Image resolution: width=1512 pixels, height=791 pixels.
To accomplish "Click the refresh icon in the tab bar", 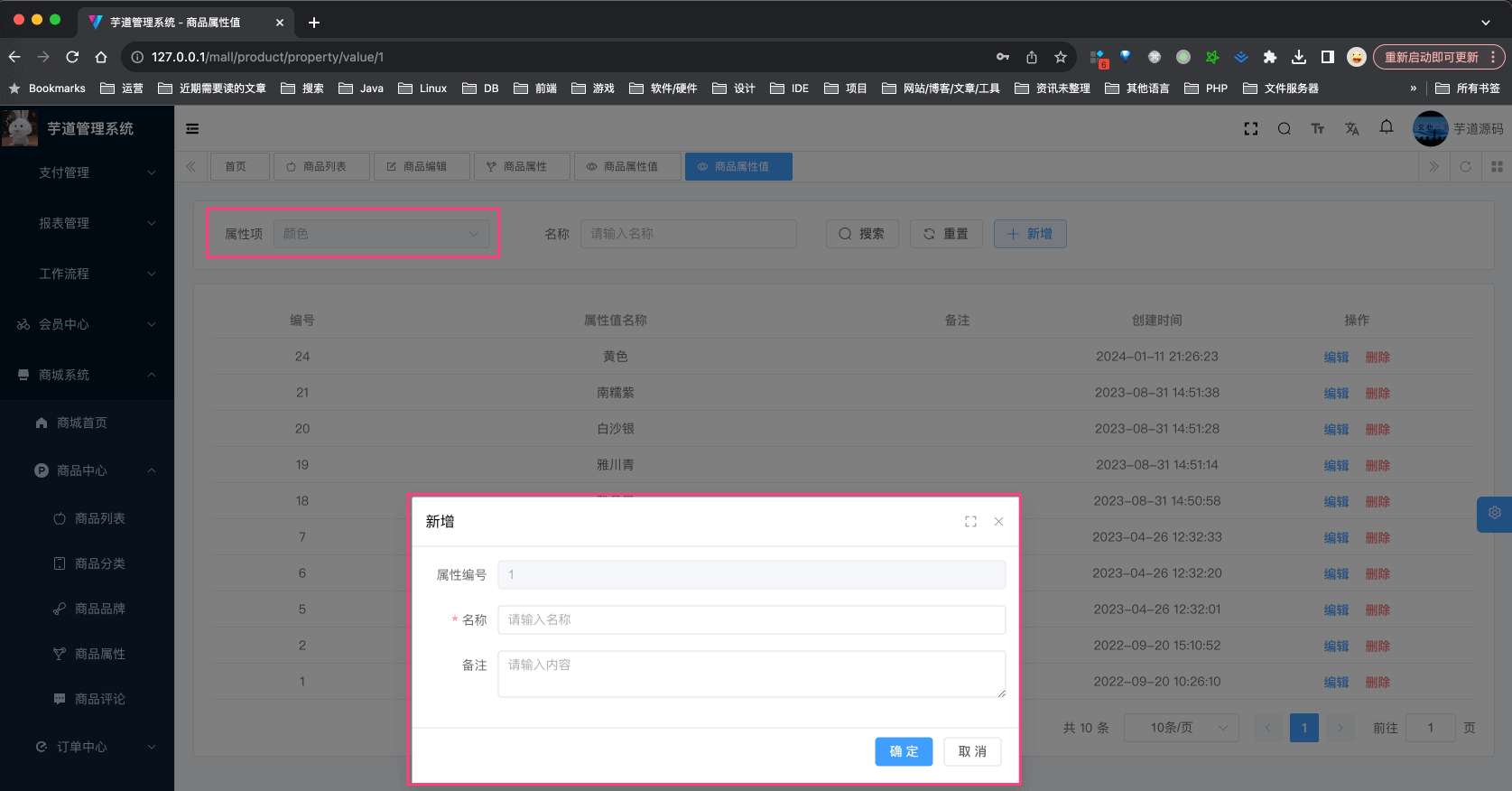I will [x=1465, y=167].
